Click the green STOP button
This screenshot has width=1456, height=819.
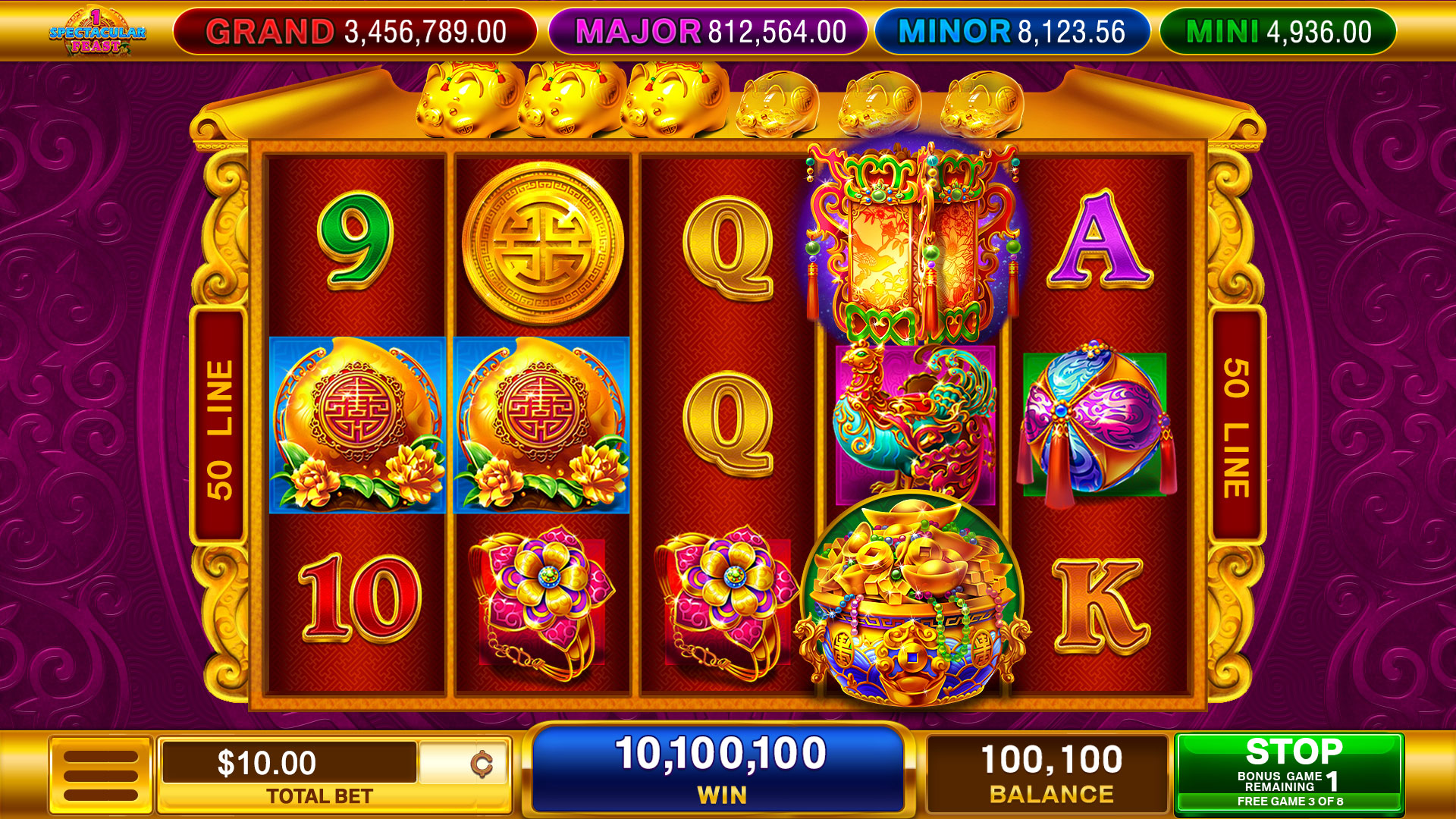point(1289,773)
